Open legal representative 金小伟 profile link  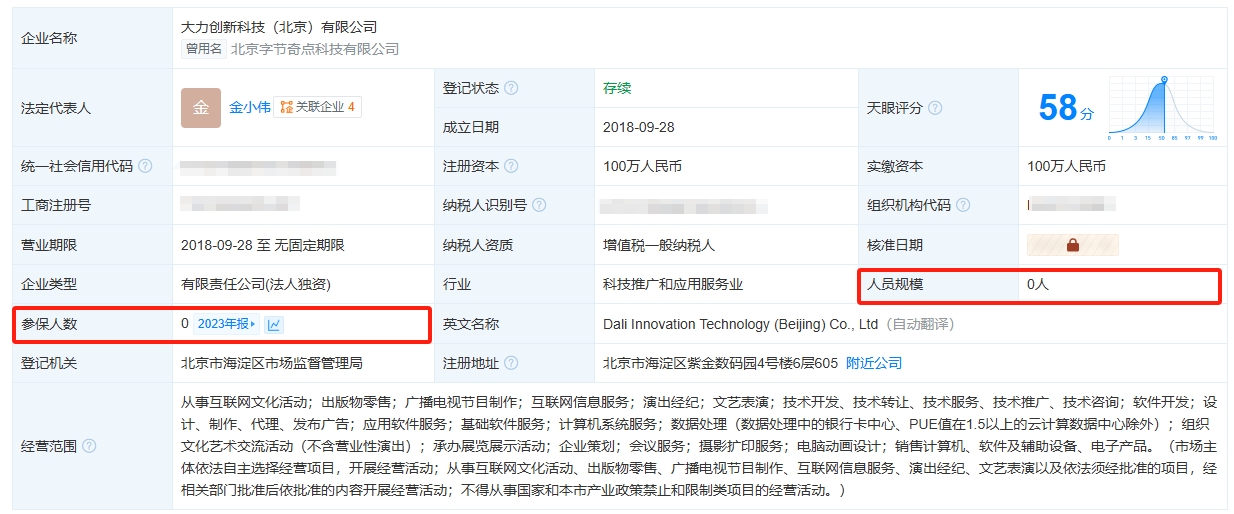249,107
